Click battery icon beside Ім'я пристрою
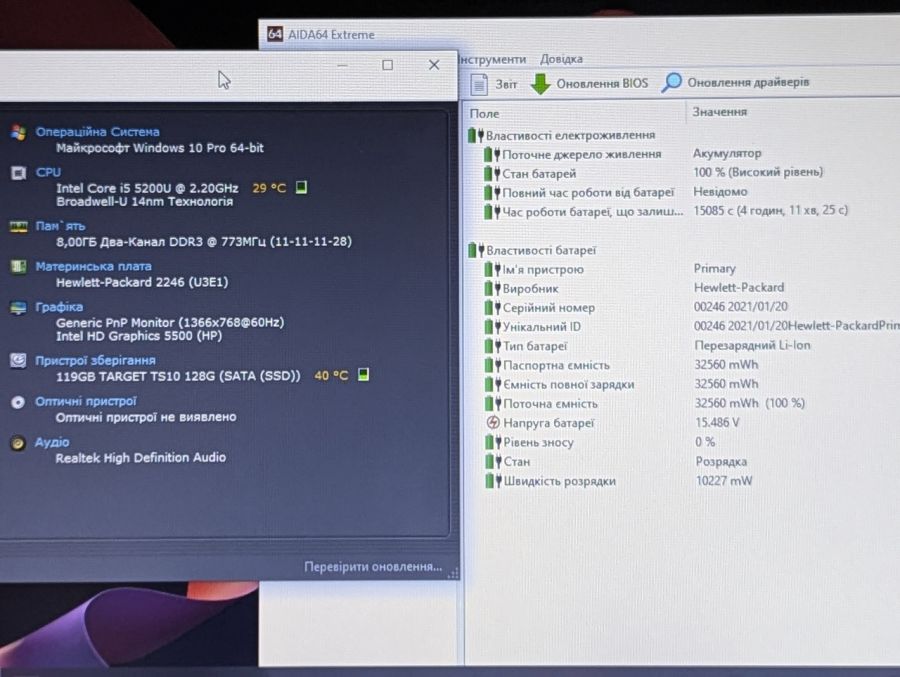The height and width of the screenshot is (677, 900). pos(492,269)
